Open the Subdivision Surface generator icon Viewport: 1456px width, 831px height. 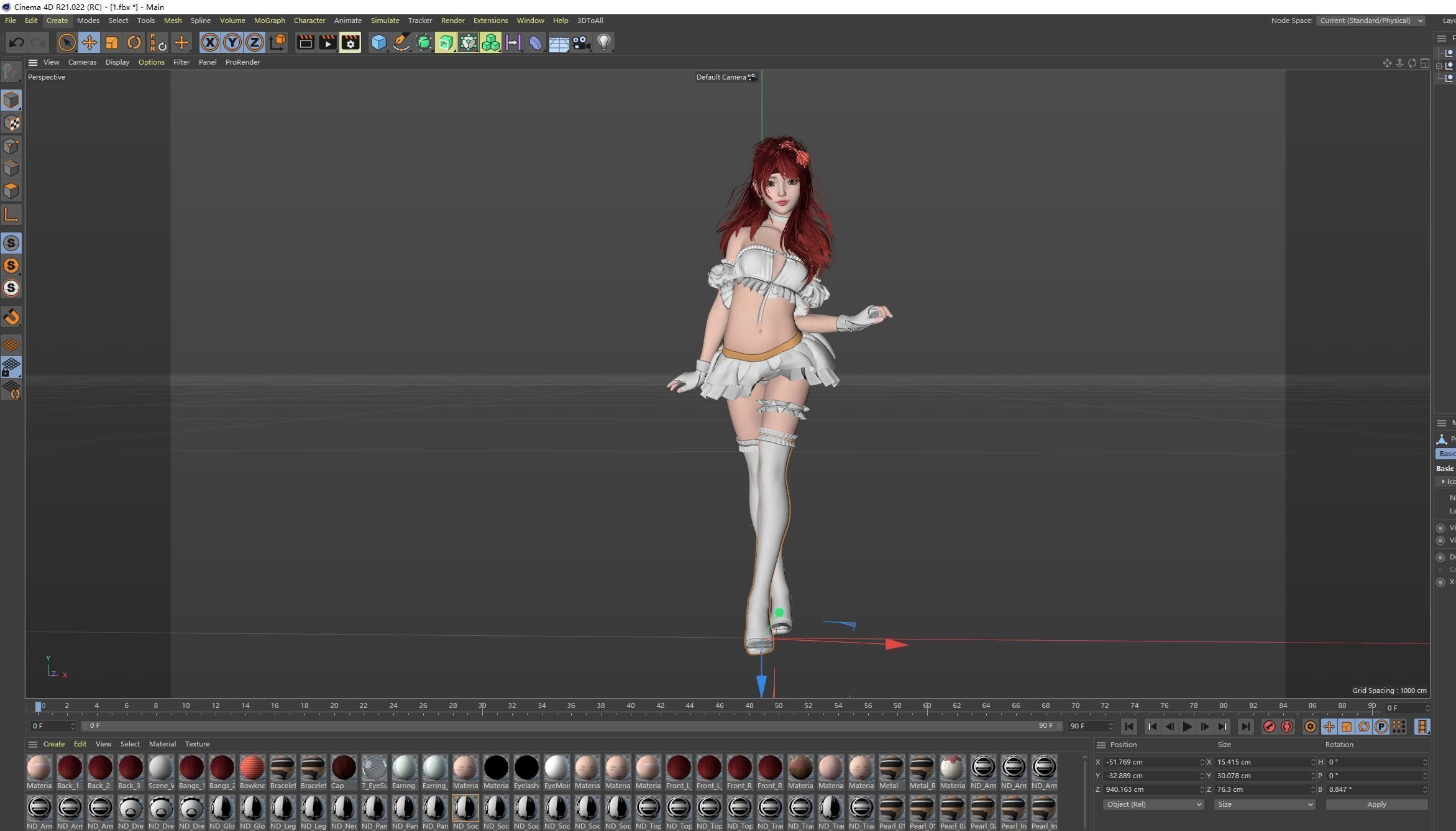tap(424, 42)
